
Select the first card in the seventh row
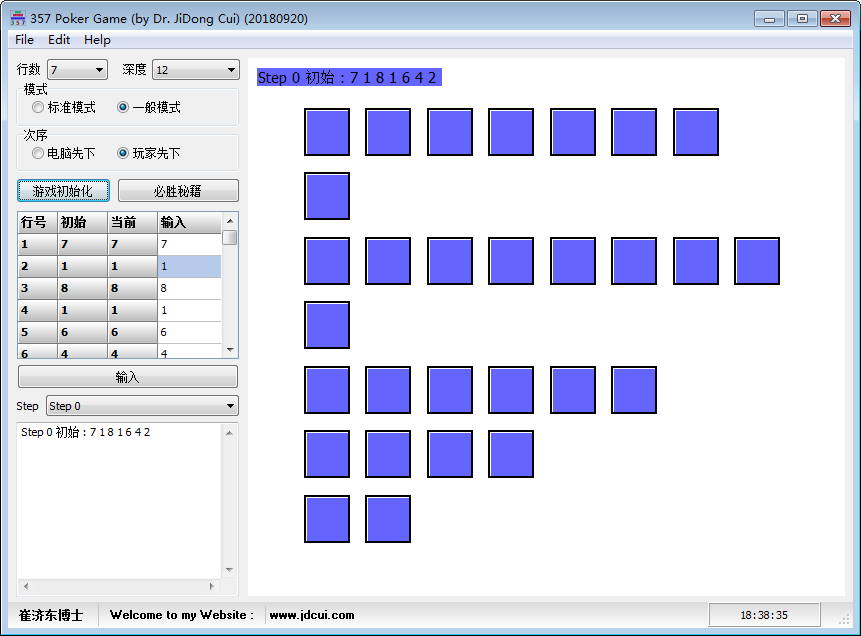(x=327, y=519)
